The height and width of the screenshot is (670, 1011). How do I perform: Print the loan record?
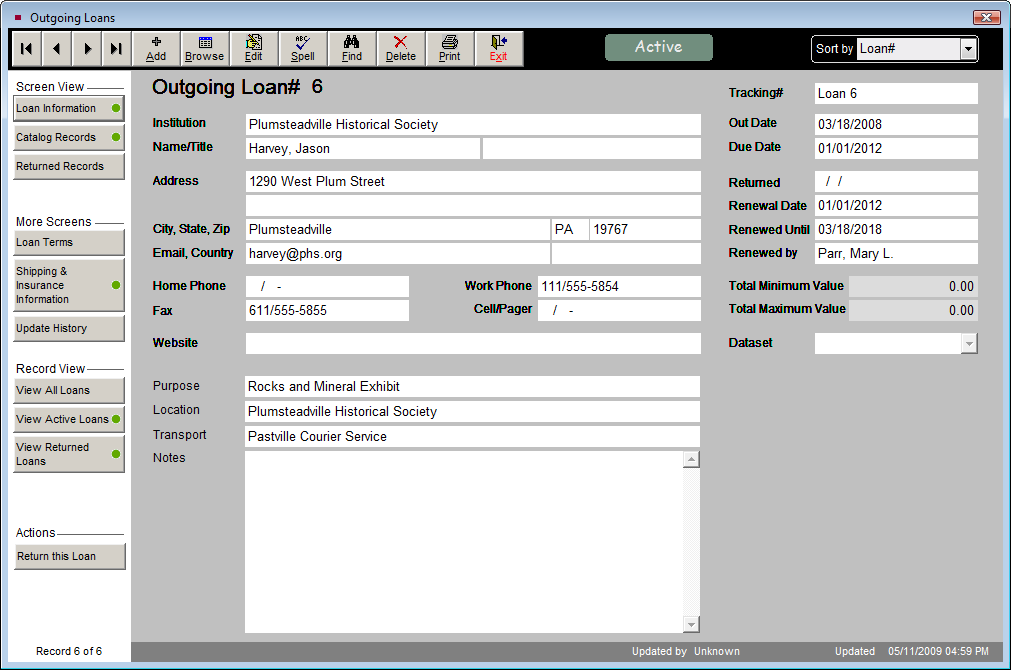(449, 48)
